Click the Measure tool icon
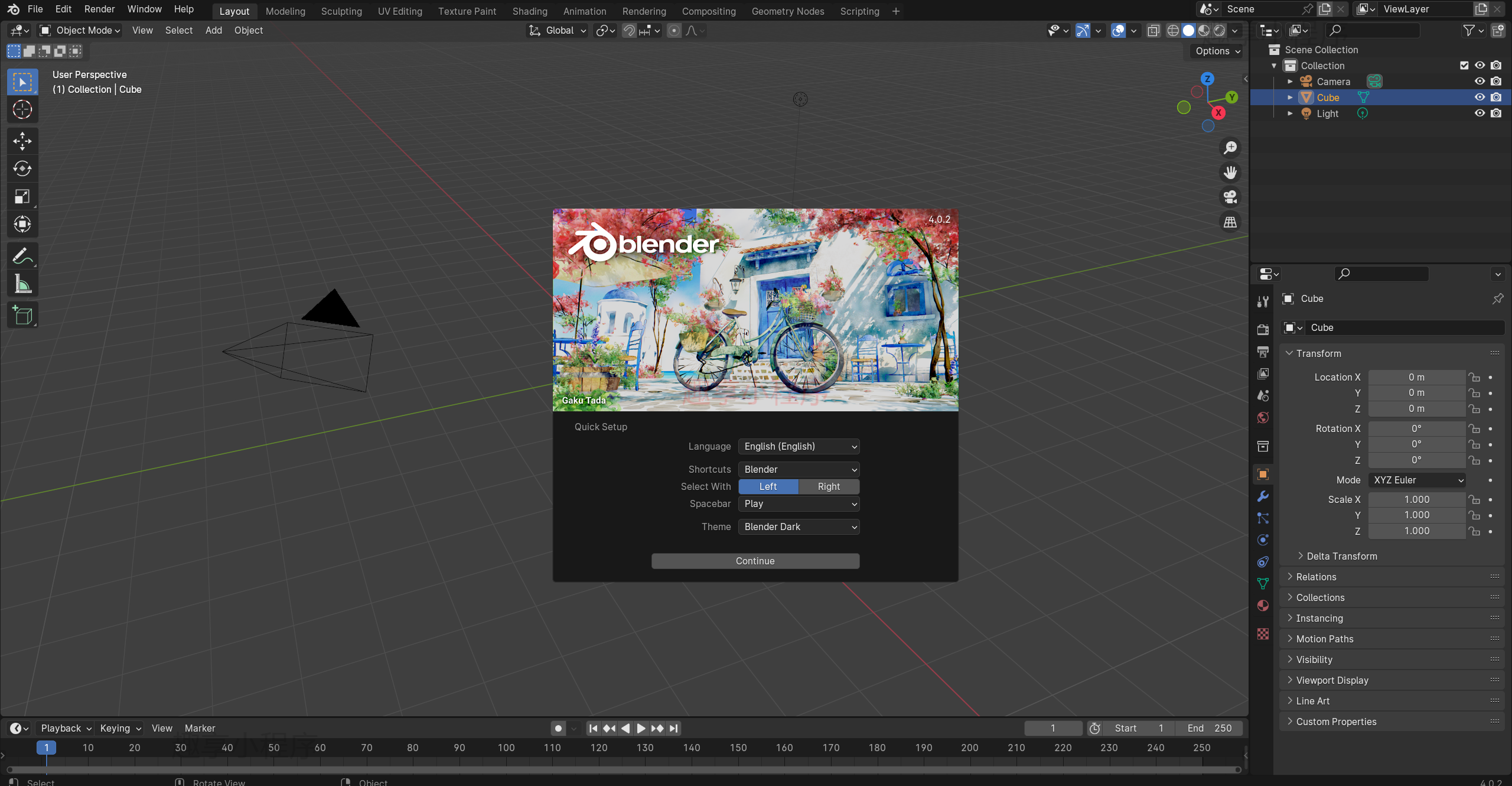The width and height of the screenshot is (1512, 786). click(22, 285)
